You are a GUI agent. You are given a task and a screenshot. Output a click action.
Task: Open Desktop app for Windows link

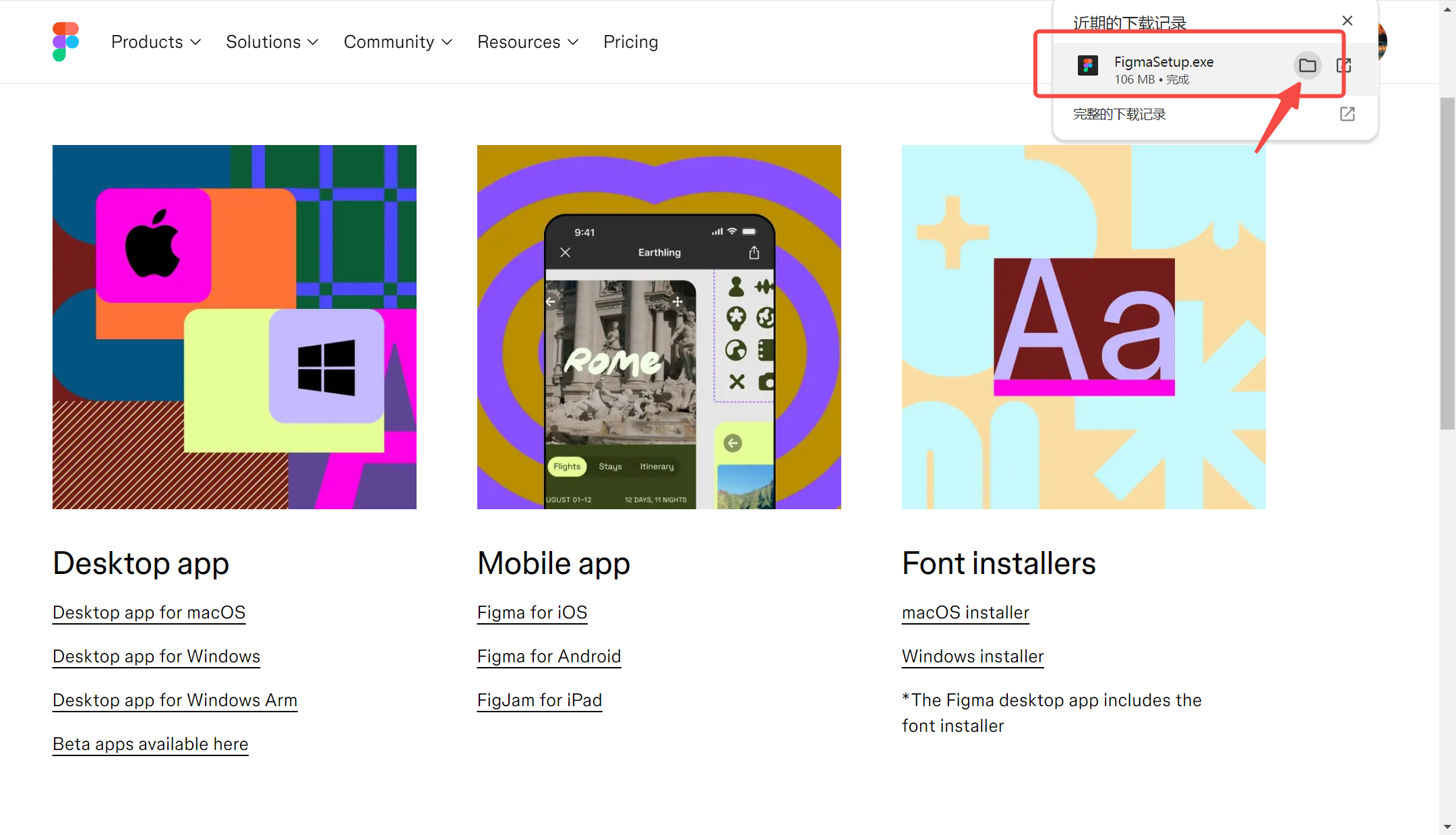point(156,656)
